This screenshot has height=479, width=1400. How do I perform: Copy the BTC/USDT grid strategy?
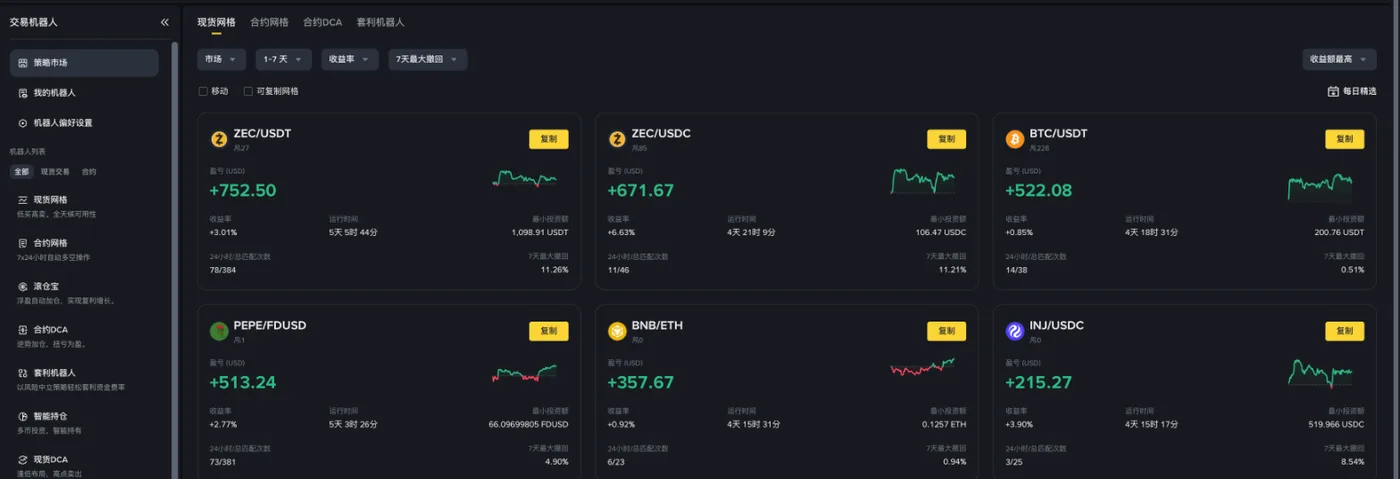[1344, 139]
